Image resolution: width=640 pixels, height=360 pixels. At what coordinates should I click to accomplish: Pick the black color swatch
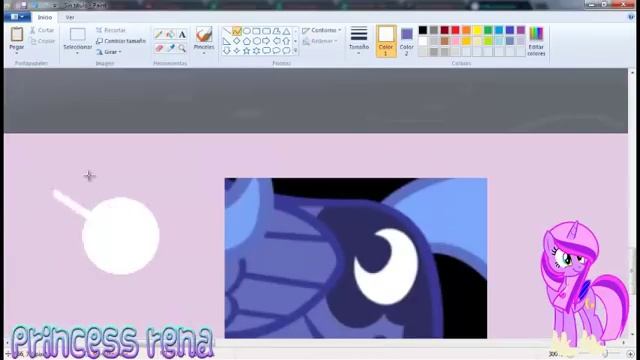pos(423,30)
